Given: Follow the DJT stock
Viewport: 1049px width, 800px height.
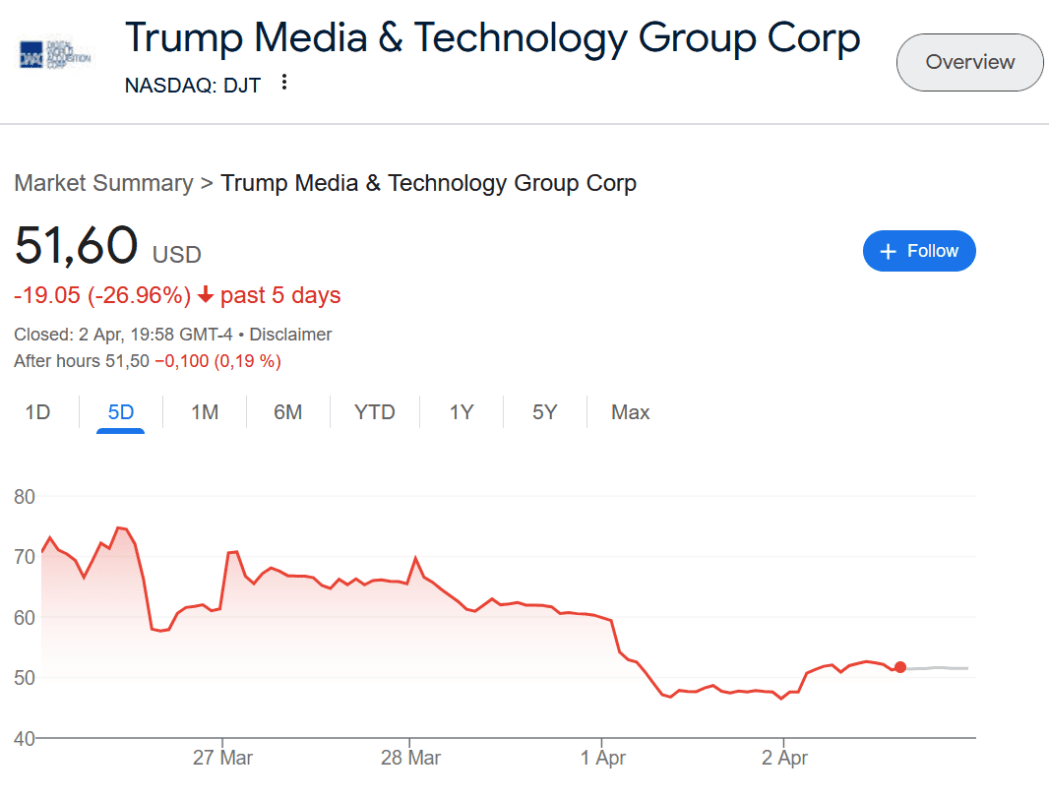Looking at the screenshot, I should click(x=919, y=250).
